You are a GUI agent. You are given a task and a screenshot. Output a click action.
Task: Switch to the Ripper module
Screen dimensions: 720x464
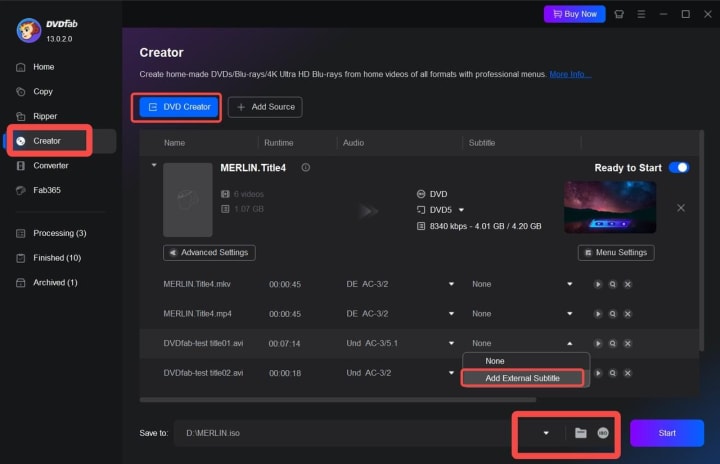45,116
